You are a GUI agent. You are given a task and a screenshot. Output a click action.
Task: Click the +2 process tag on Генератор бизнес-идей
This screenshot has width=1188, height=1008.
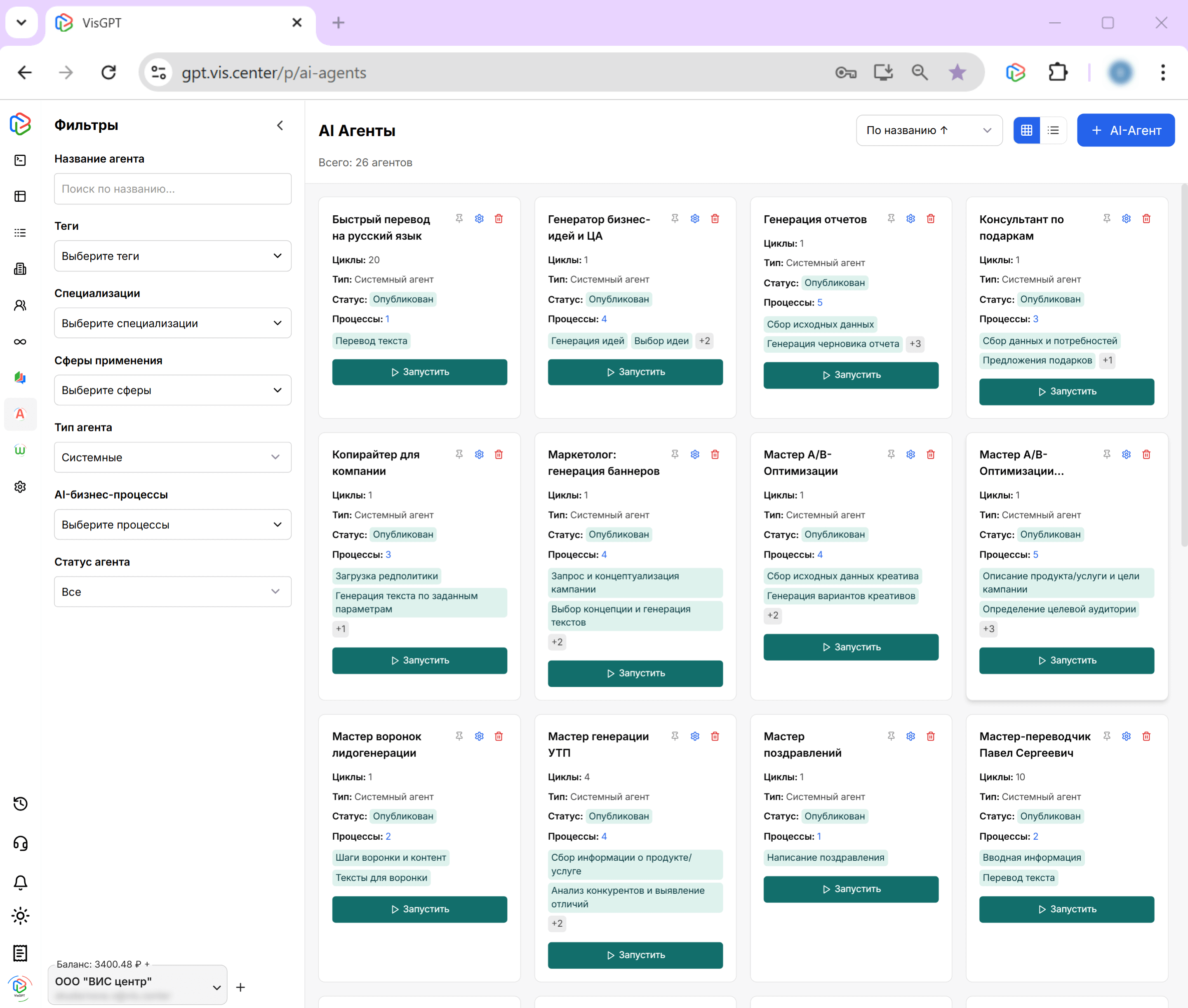click(x=704, y=341)
